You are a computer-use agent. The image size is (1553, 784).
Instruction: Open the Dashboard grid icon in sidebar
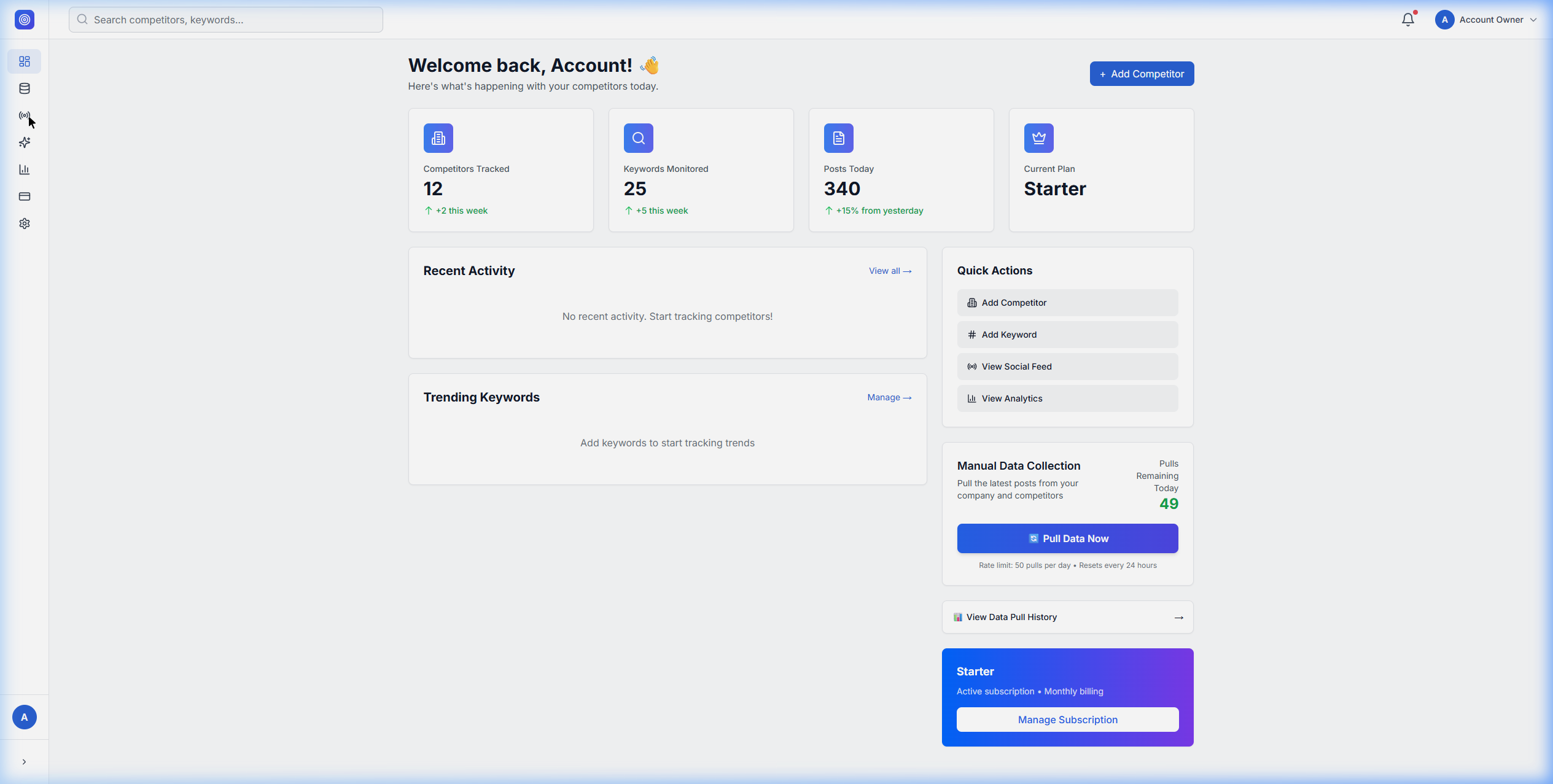[x=25, y=61]
